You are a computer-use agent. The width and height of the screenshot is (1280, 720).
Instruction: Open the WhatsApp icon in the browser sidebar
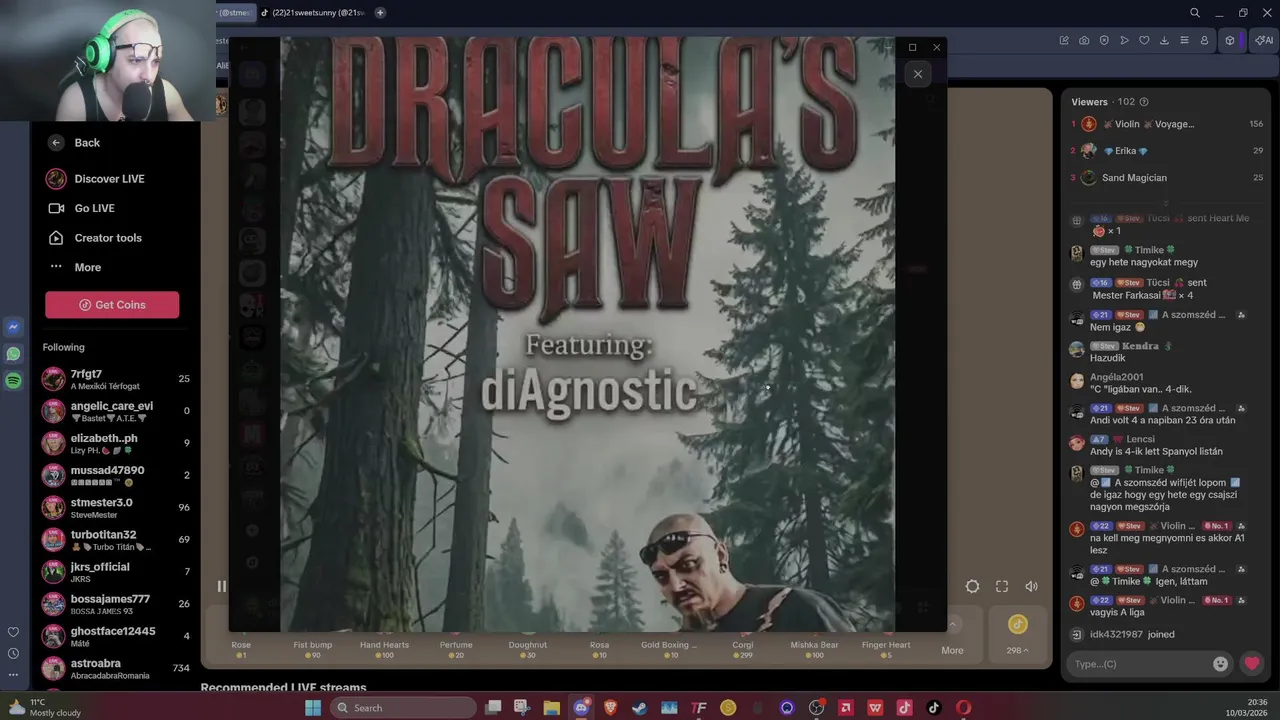[13, 354]
